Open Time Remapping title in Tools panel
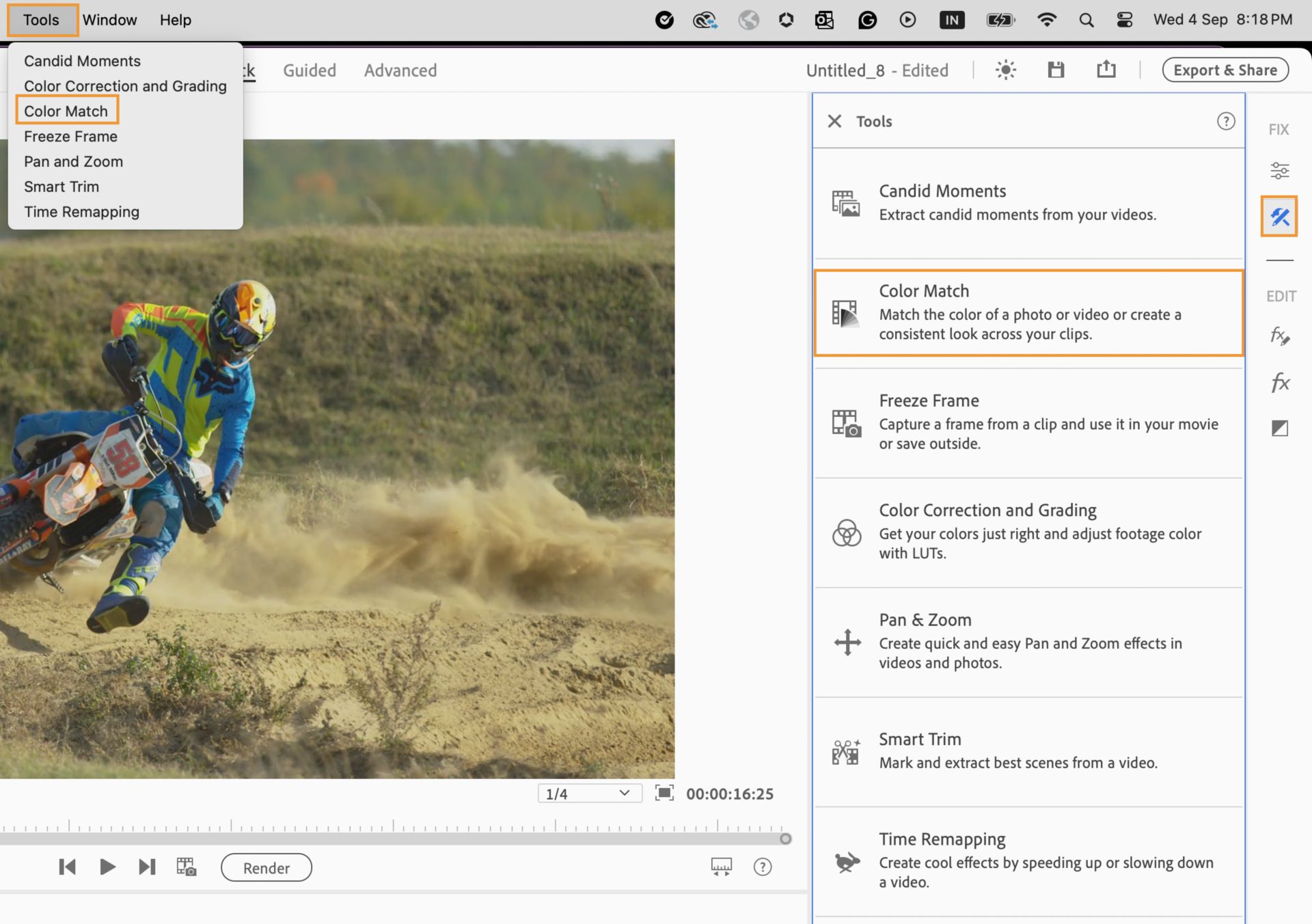 point(942,839)
